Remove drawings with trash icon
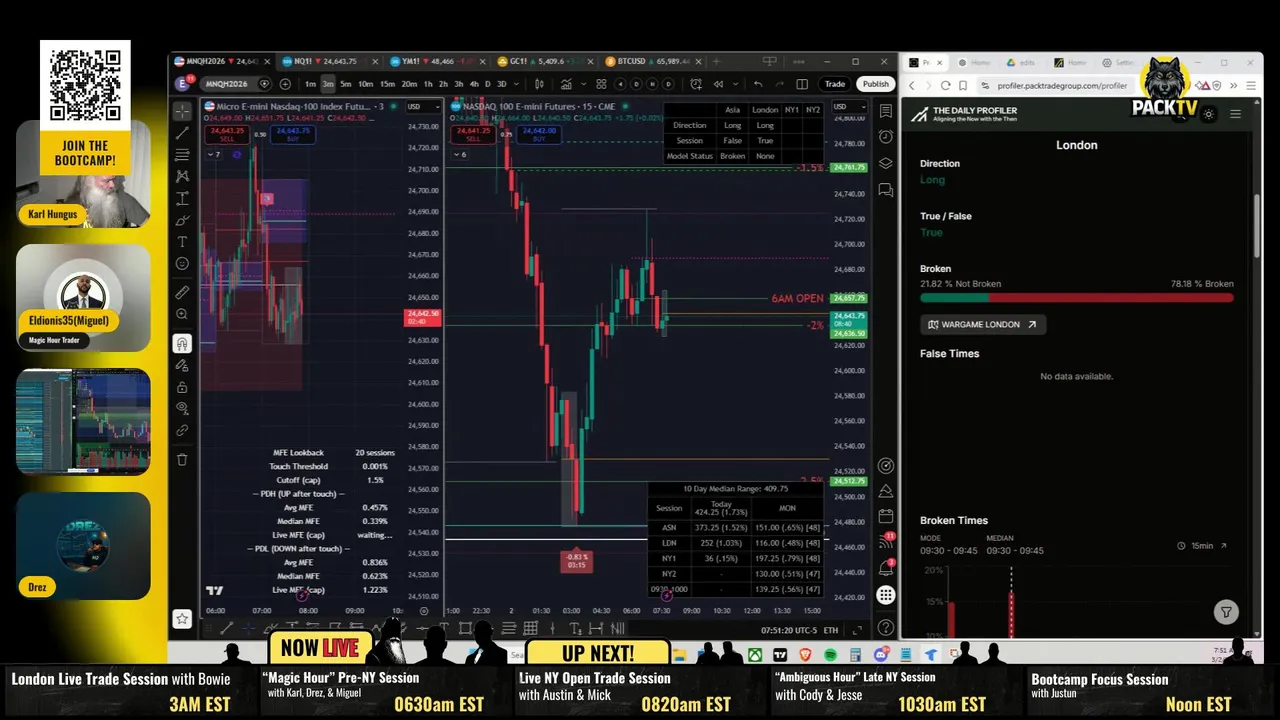 coord(182,460)
